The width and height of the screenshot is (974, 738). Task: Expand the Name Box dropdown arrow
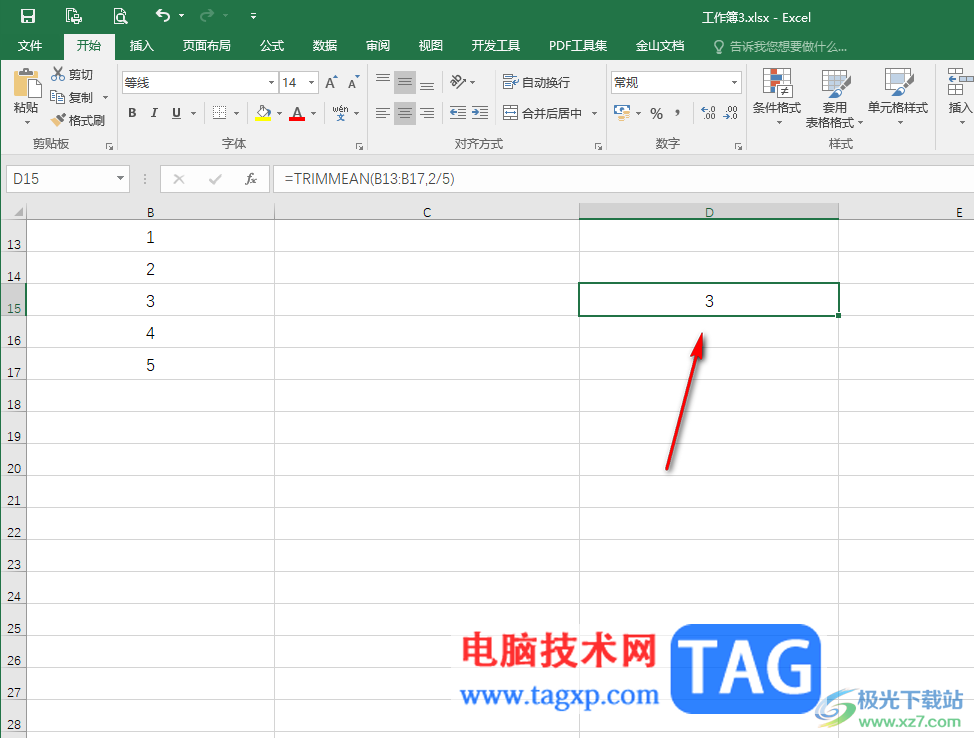121,179
